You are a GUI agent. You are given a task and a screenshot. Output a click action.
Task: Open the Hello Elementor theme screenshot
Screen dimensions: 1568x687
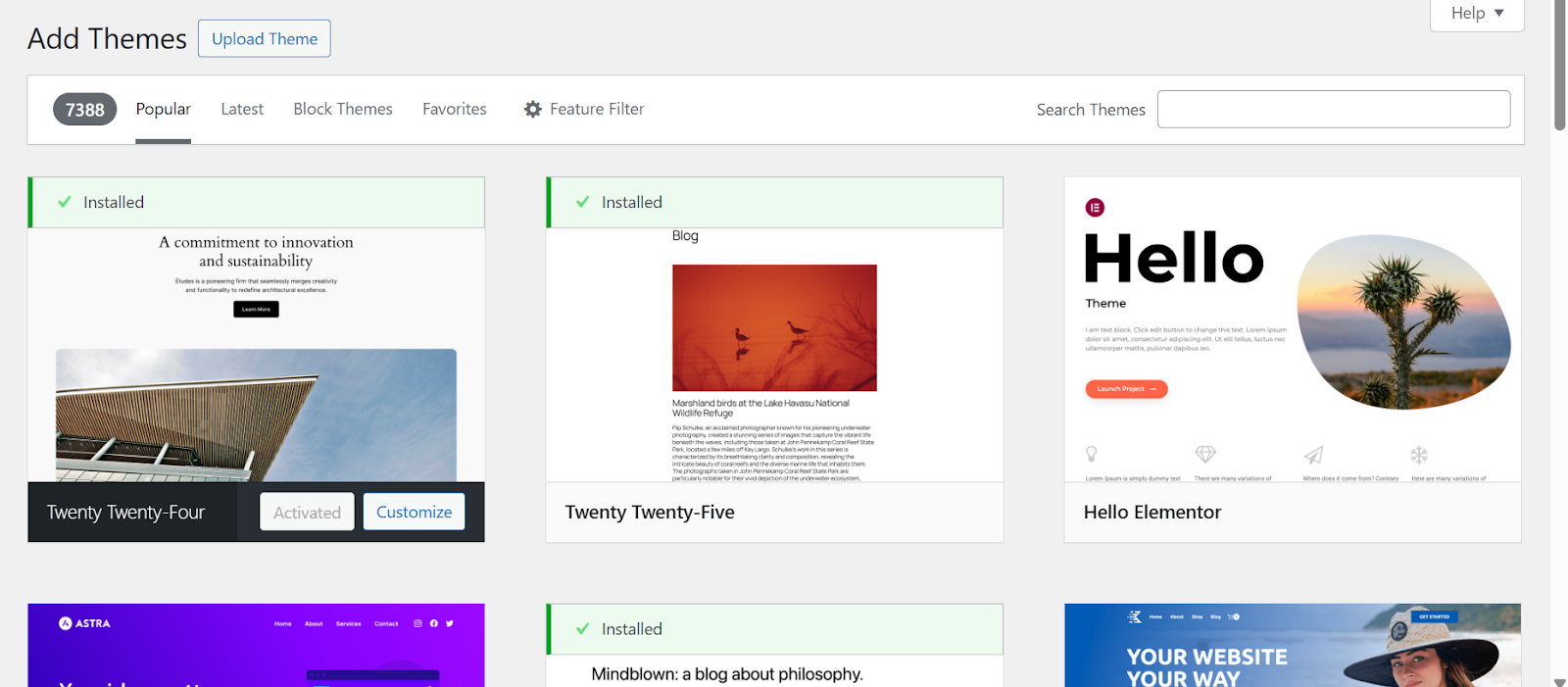[x=1293, y=329]
